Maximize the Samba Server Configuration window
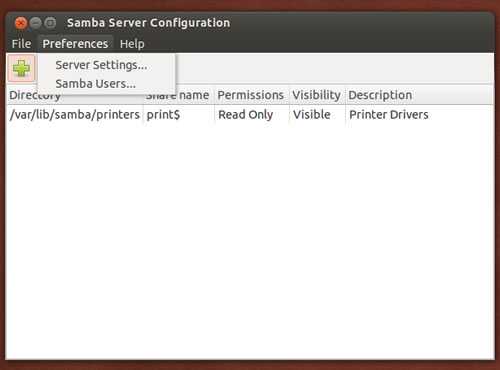 click(x=50, y=23)
